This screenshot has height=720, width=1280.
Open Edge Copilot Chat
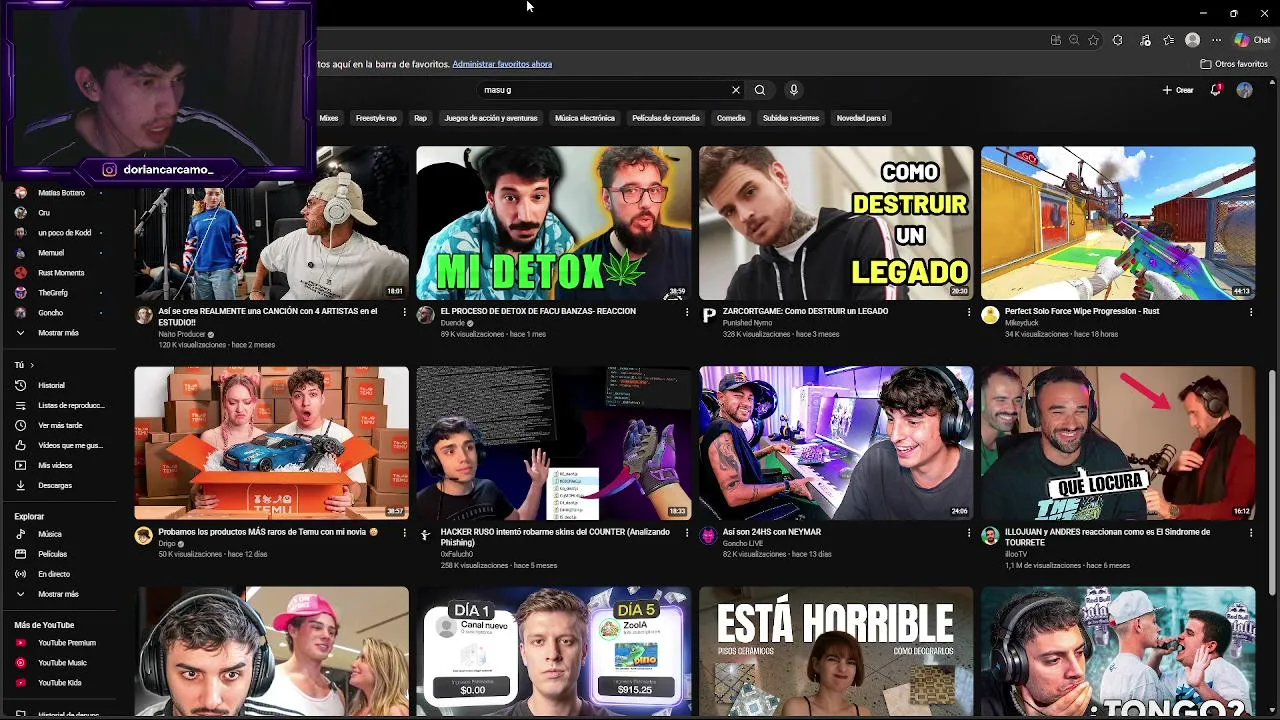coord(1251,40)
